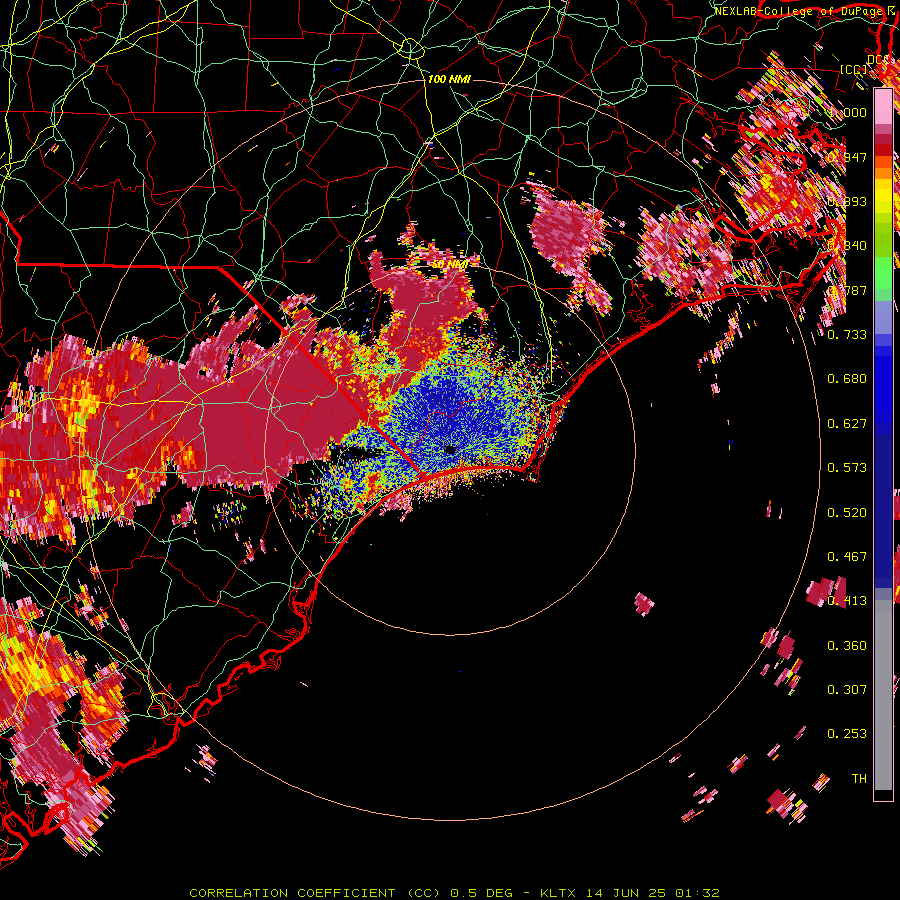Click the KLTX radar site black dot
900x900 pixels.
pyautogui.click(x=450, y=450)
